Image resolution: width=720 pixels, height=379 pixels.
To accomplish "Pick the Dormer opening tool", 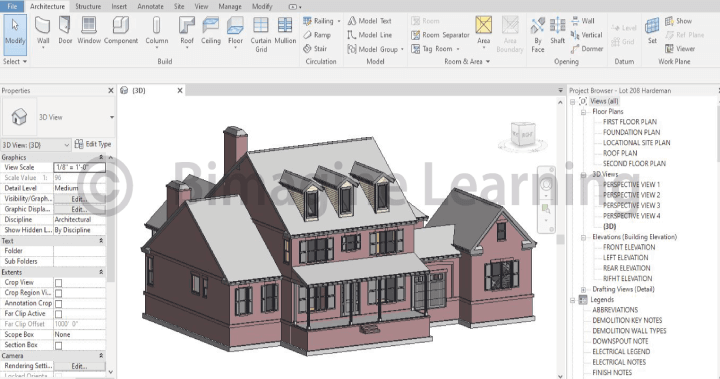I will [587, 49].
